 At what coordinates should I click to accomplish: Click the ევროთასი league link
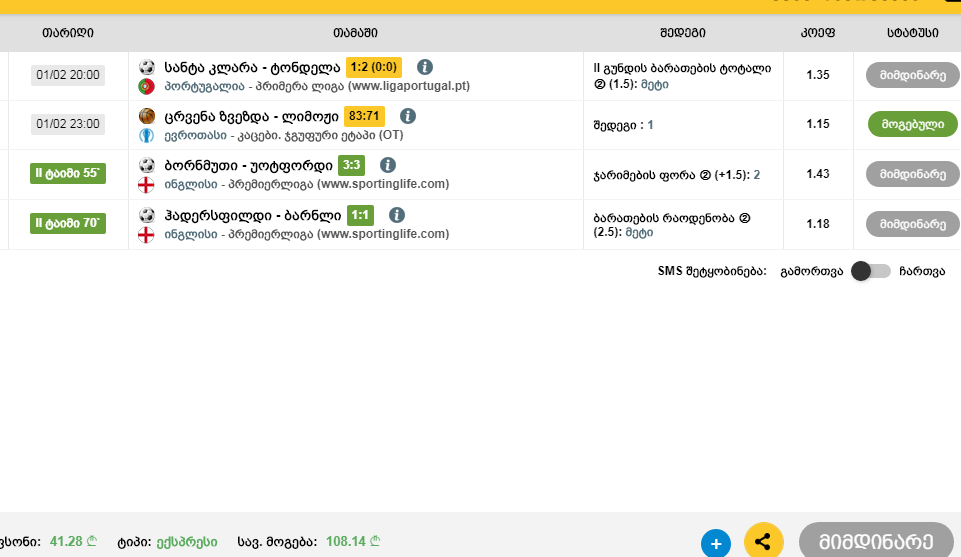[x=196, y=135]
